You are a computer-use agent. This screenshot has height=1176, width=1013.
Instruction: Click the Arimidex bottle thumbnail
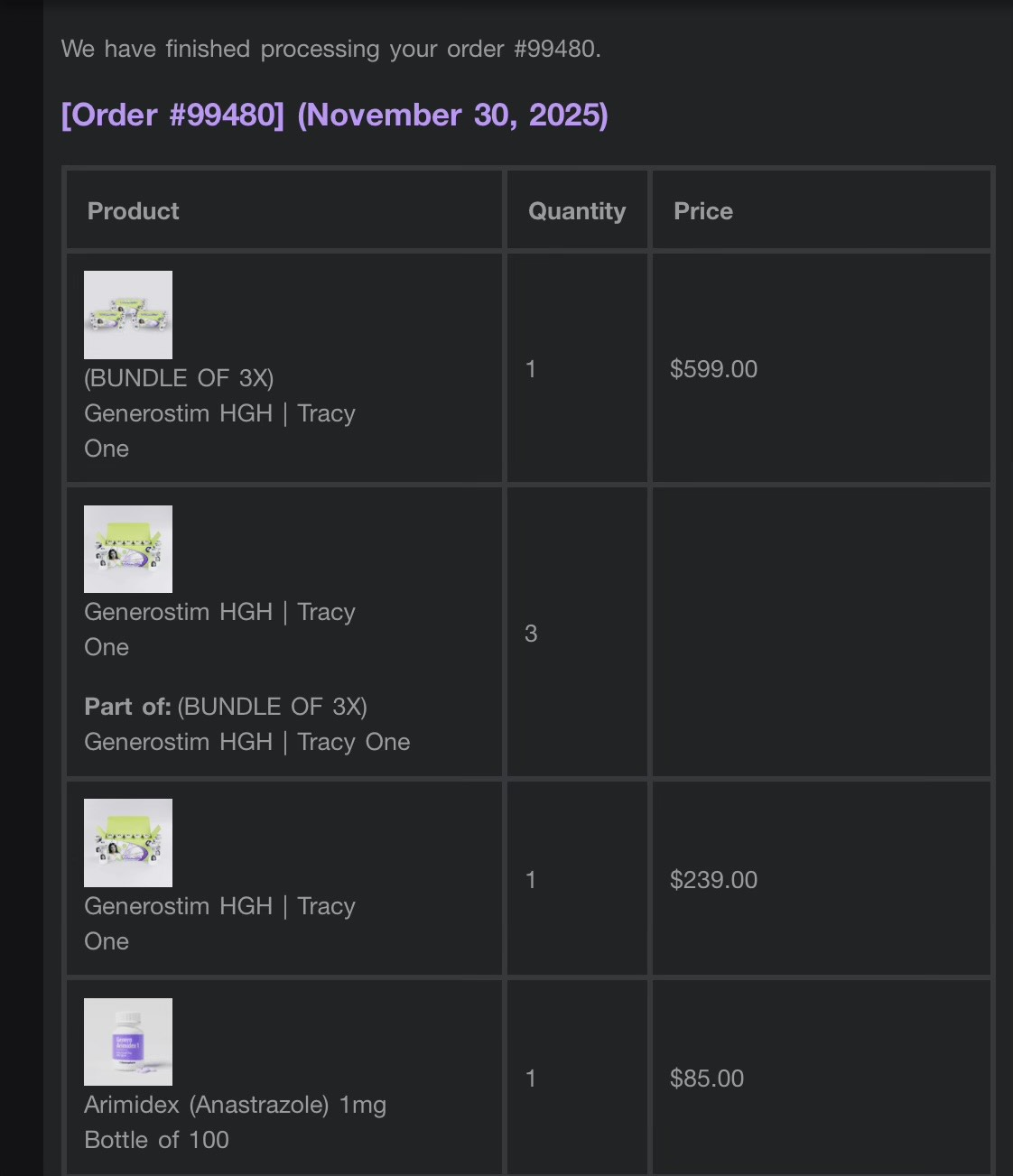[128, 1042]
